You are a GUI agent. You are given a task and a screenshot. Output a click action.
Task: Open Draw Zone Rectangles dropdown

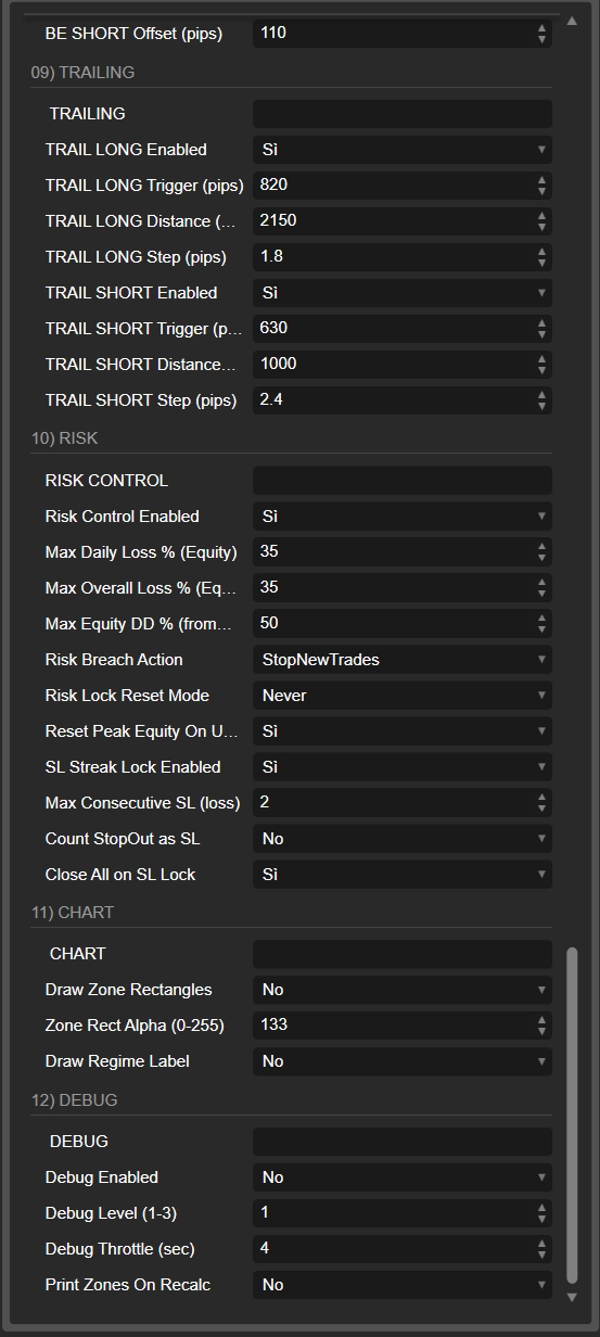click(x=402, y=990)
